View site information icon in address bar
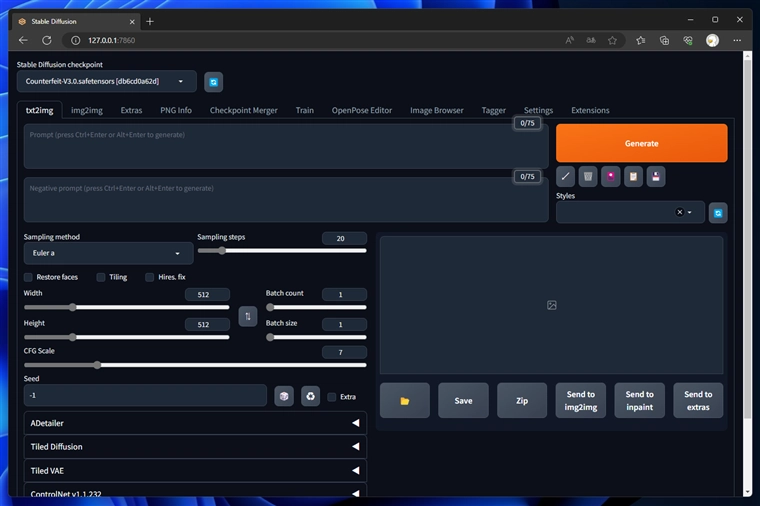The image size is (760, 506). tap(76, 40)
